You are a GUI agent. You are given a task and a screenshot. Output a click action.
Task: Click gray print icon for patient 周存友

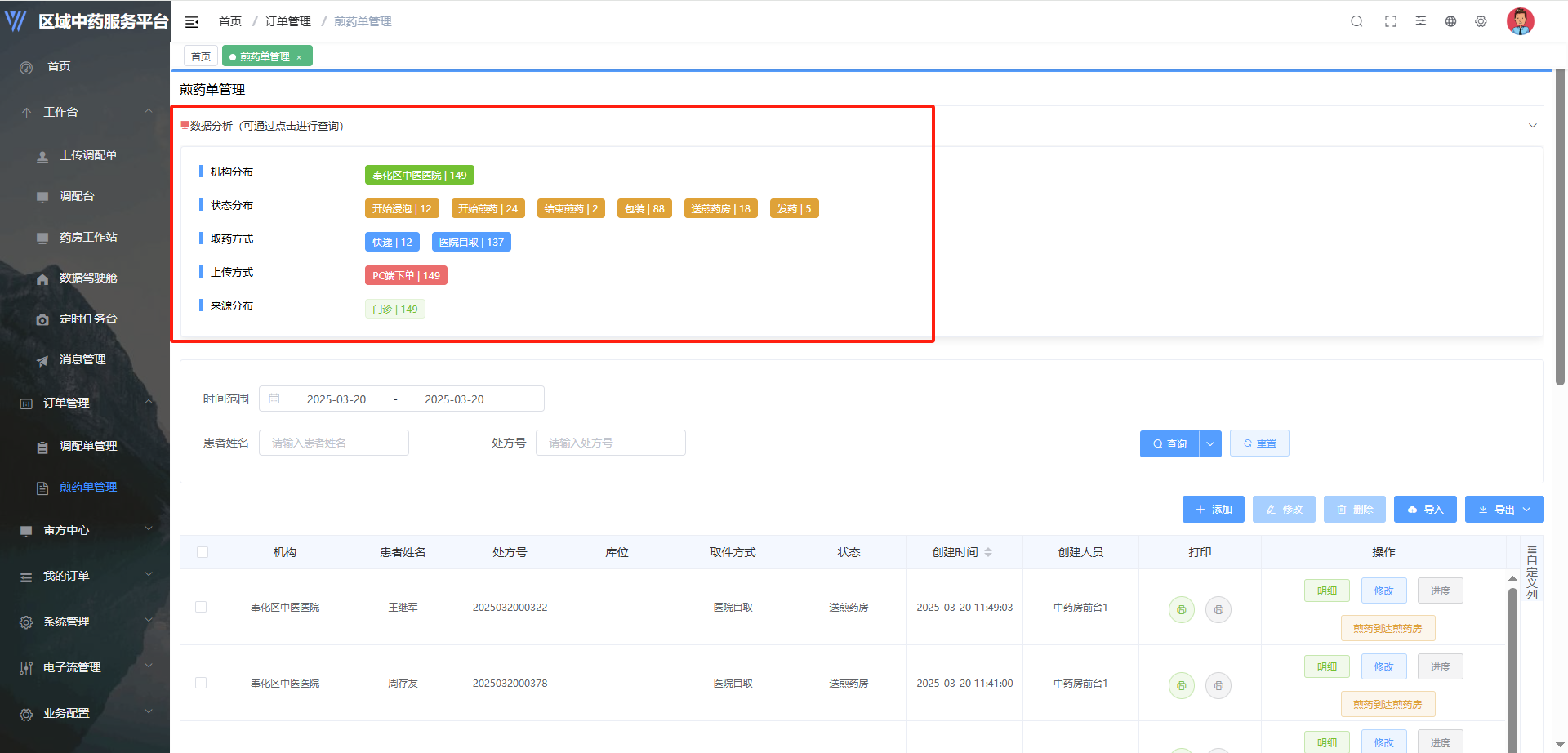click(1218, 685)
